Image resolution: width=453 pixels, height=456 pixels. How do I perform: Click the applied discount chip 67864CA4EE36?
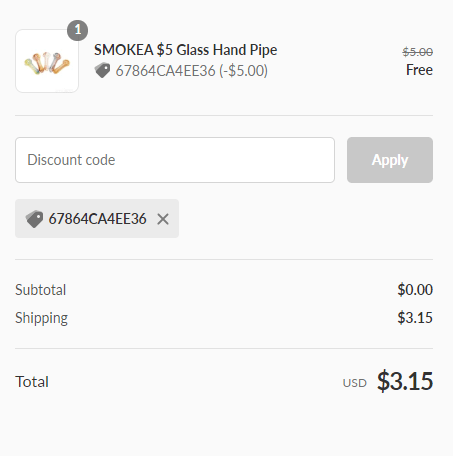coord(97,219)
